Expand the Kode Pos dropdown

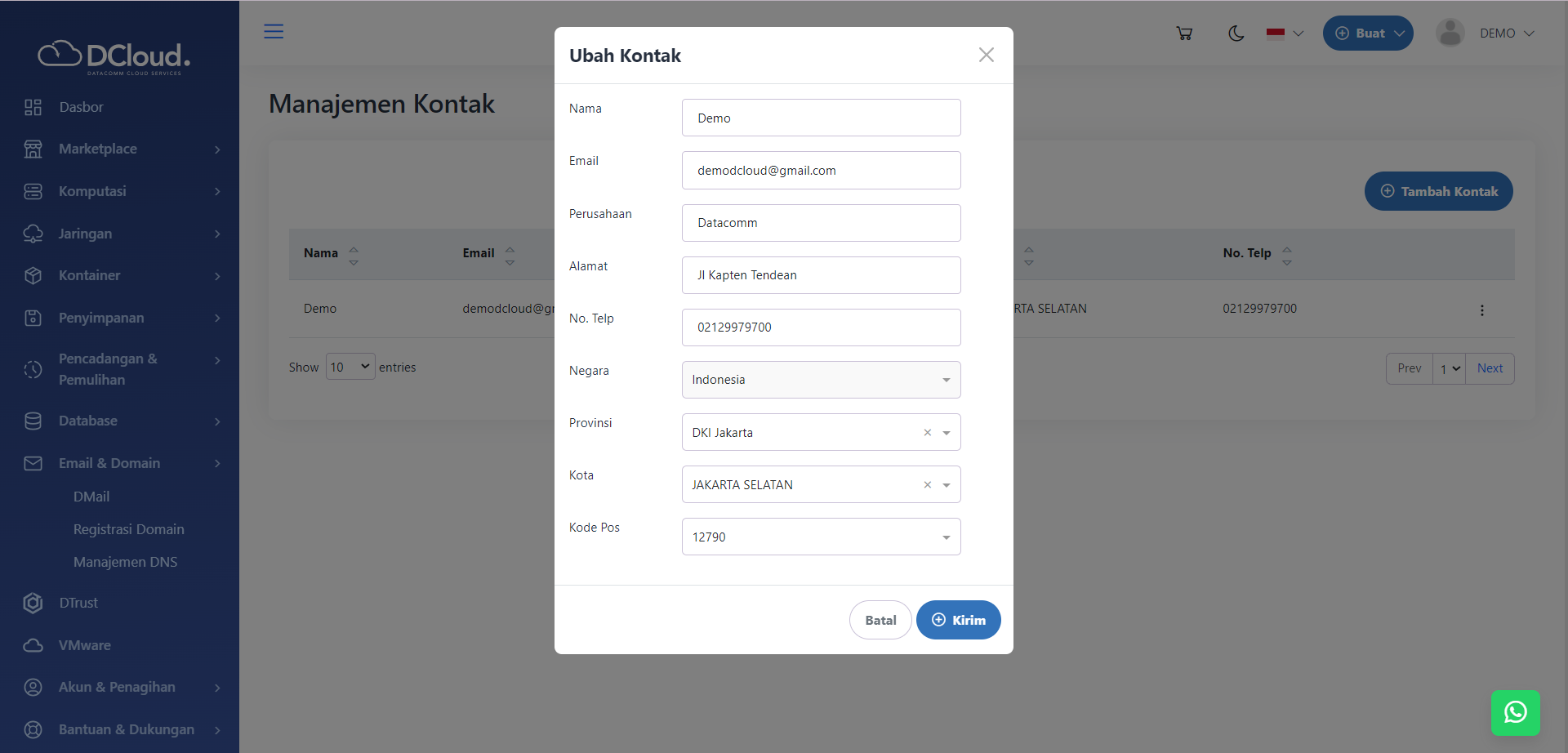[821, 537]
